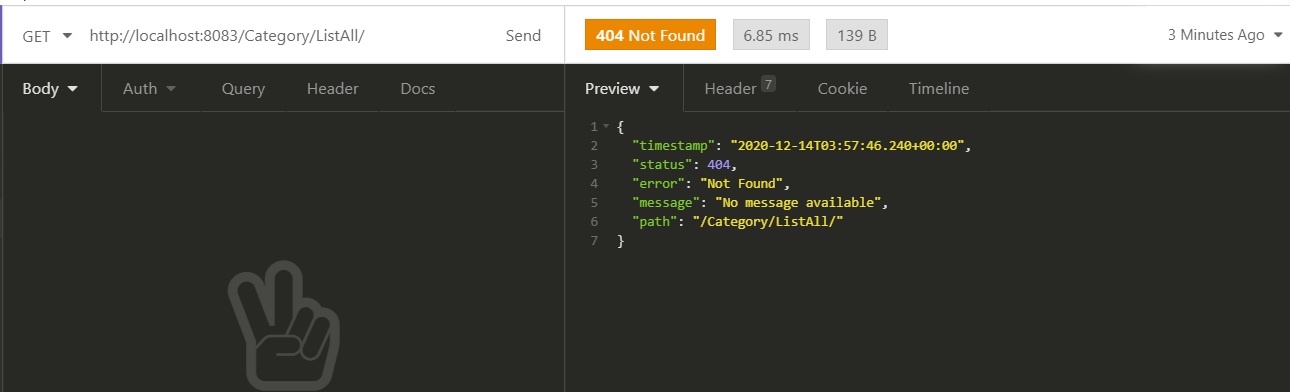Click the 139 B response size tag
The width and height of the screenshot is (1290, 392).
tap(857, 35)
